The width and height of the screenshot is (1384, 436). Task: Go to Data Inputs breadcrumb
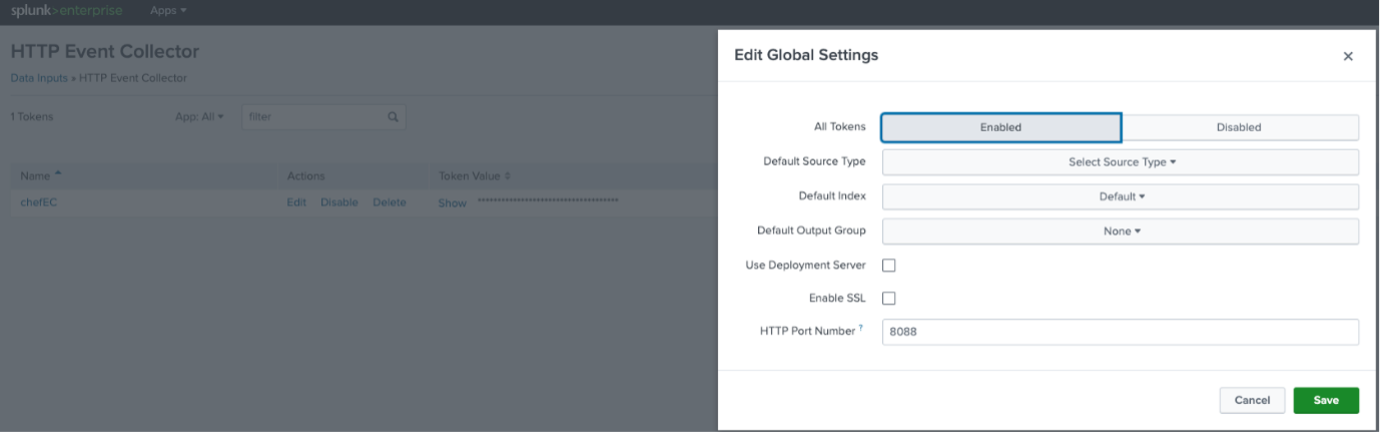[x=39, y=78]
